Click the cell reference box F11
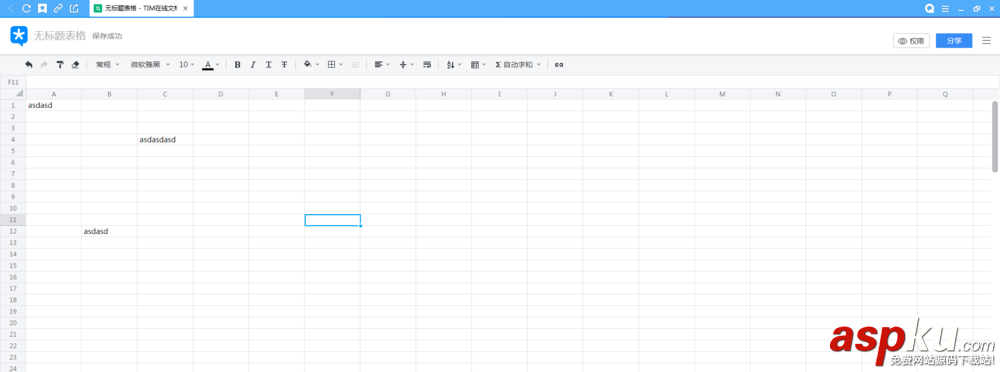1000x372 pixels. [13, 82]
